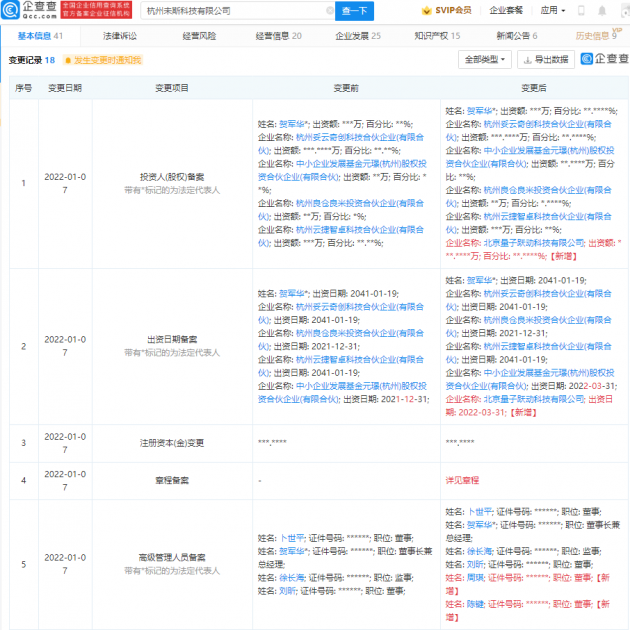Open the notification bell icon

tap(601, 11)
